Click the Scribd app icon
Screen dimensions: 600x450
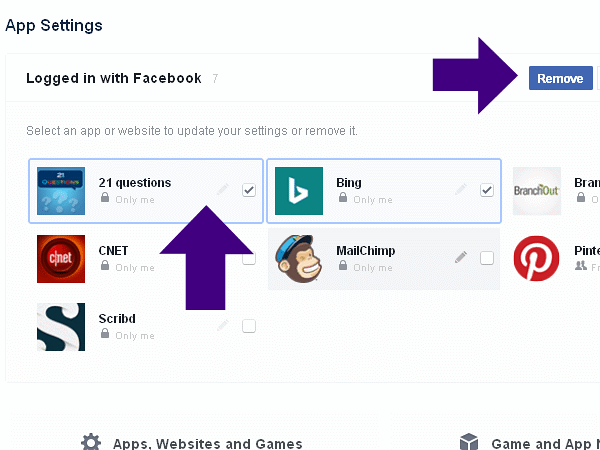point(61,326)
